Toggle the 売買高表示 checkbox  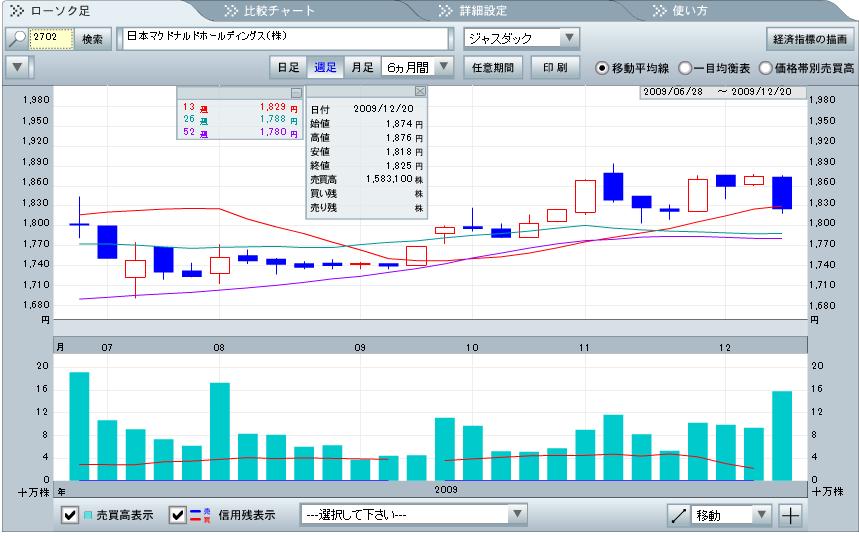72,516
